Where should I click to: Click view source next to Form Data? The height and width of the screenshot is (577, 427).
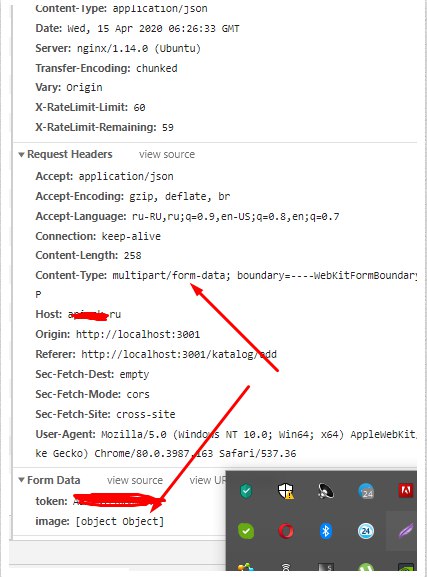135,480
